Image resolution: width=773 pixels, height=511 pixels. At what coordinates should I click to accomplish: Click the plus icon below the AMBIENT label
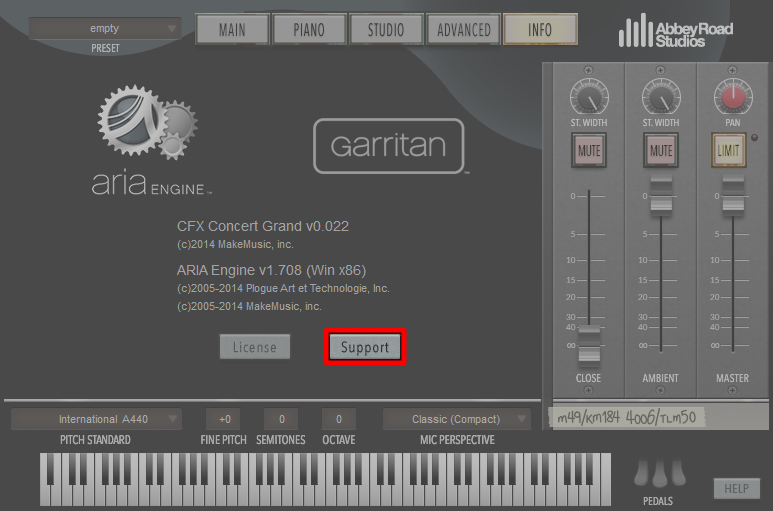pos(661,390)
